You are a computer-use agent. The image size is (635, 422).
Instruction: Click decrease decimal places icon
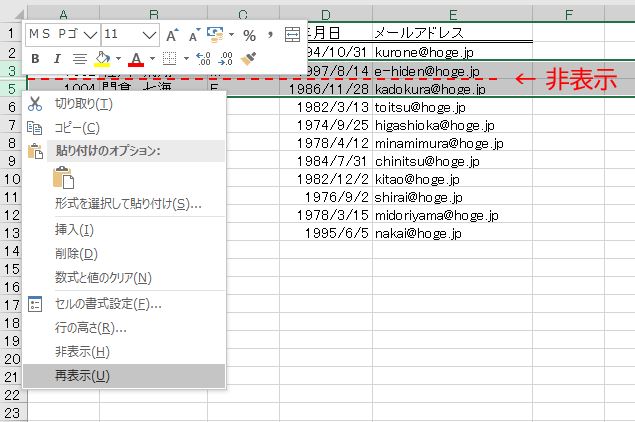tap(225, 59)
